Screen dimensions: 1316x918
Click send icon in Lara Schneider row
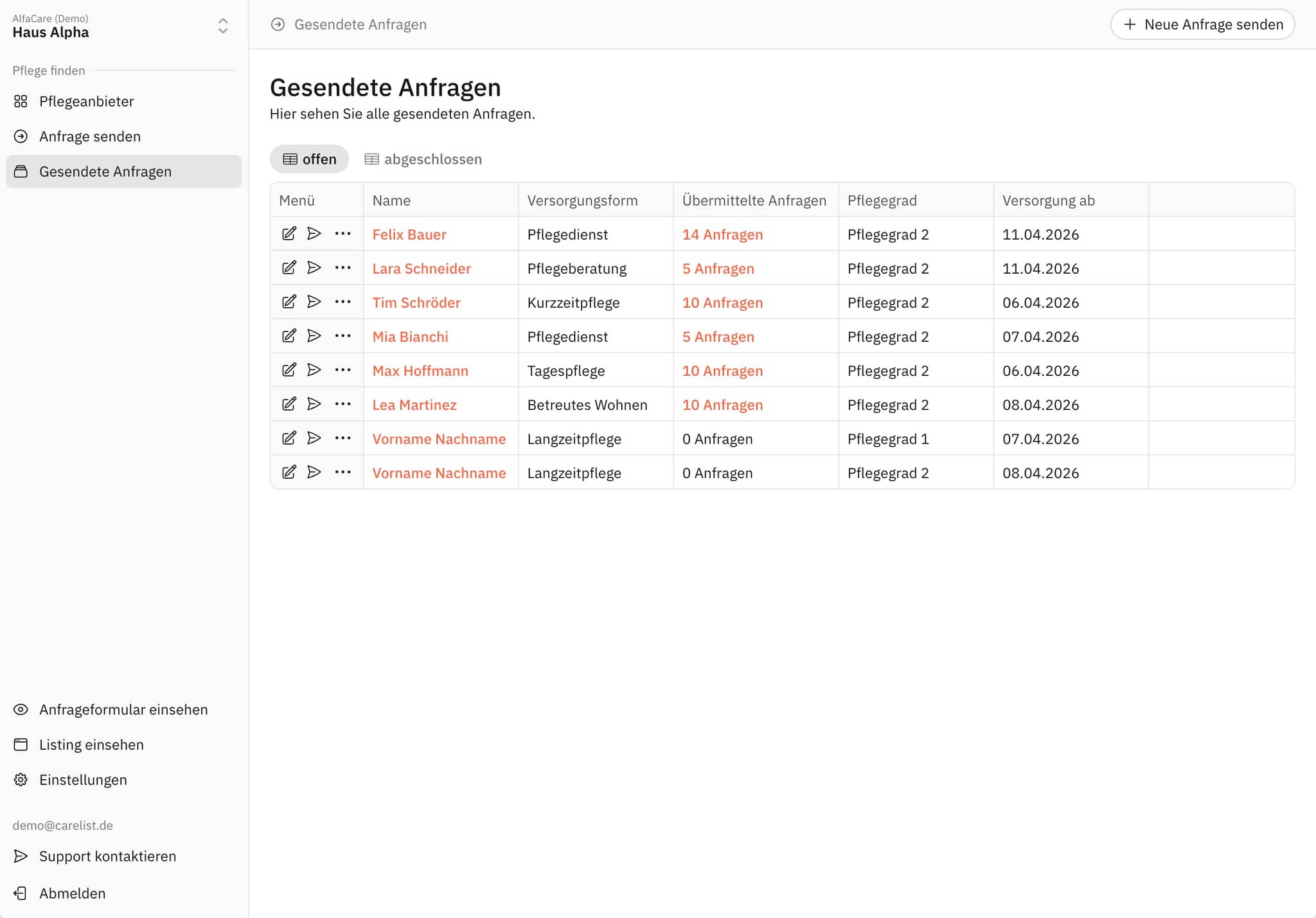[314, 268]
